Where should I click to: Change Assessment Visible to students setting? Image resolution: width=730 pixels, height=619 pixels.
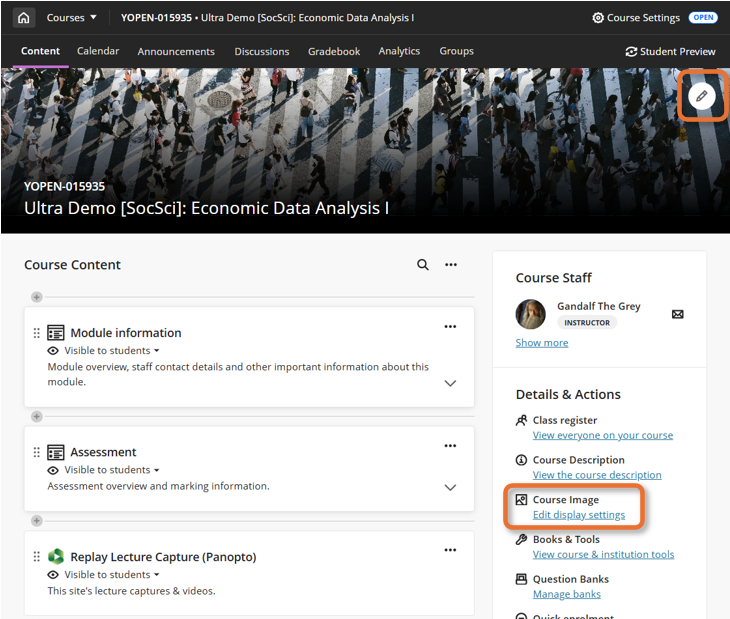111,470
